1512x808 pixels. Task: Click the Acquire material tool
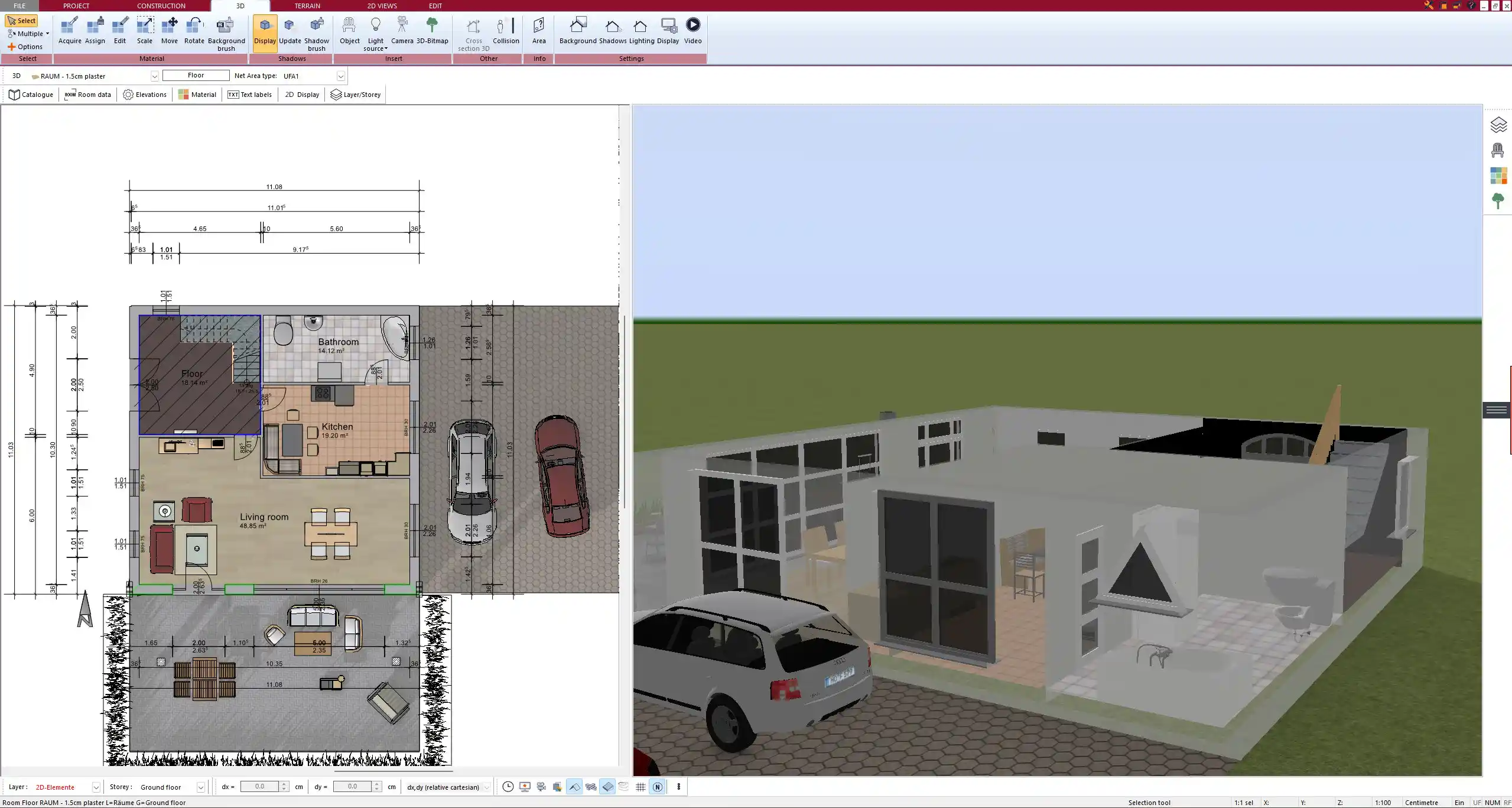70,31
